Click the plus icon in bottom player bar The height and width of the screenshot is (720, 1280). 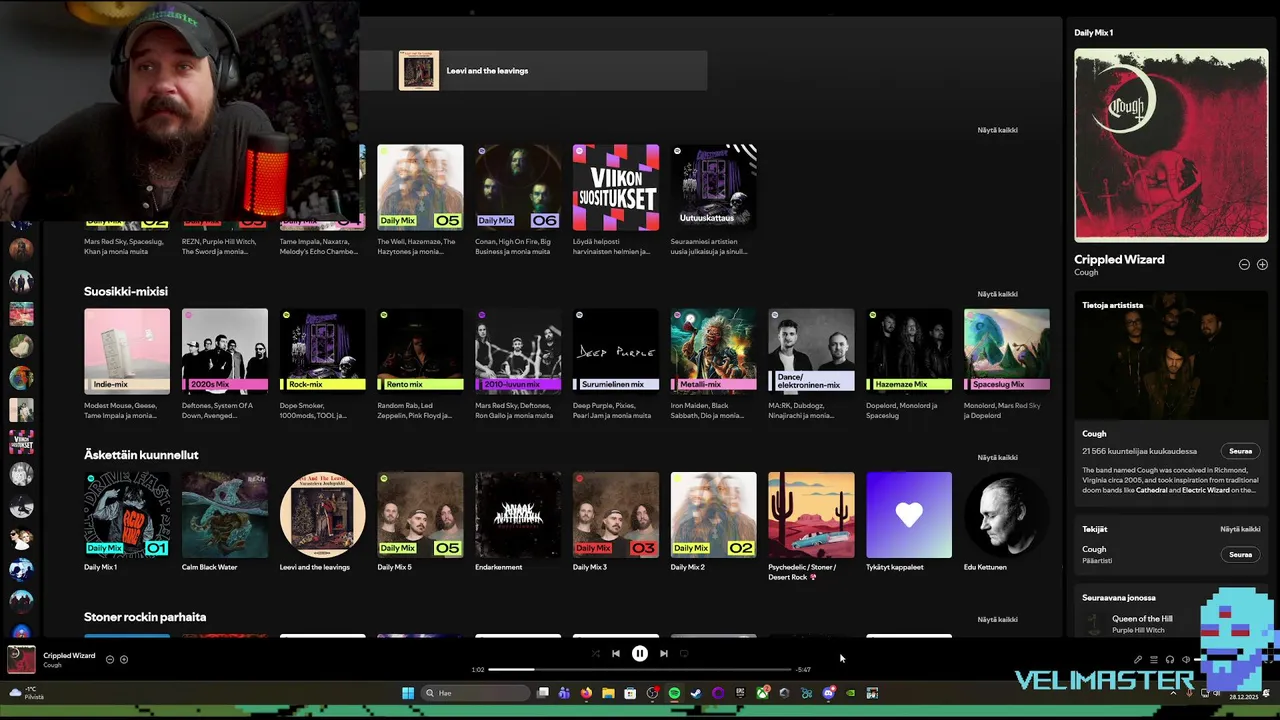click(124, 659)
